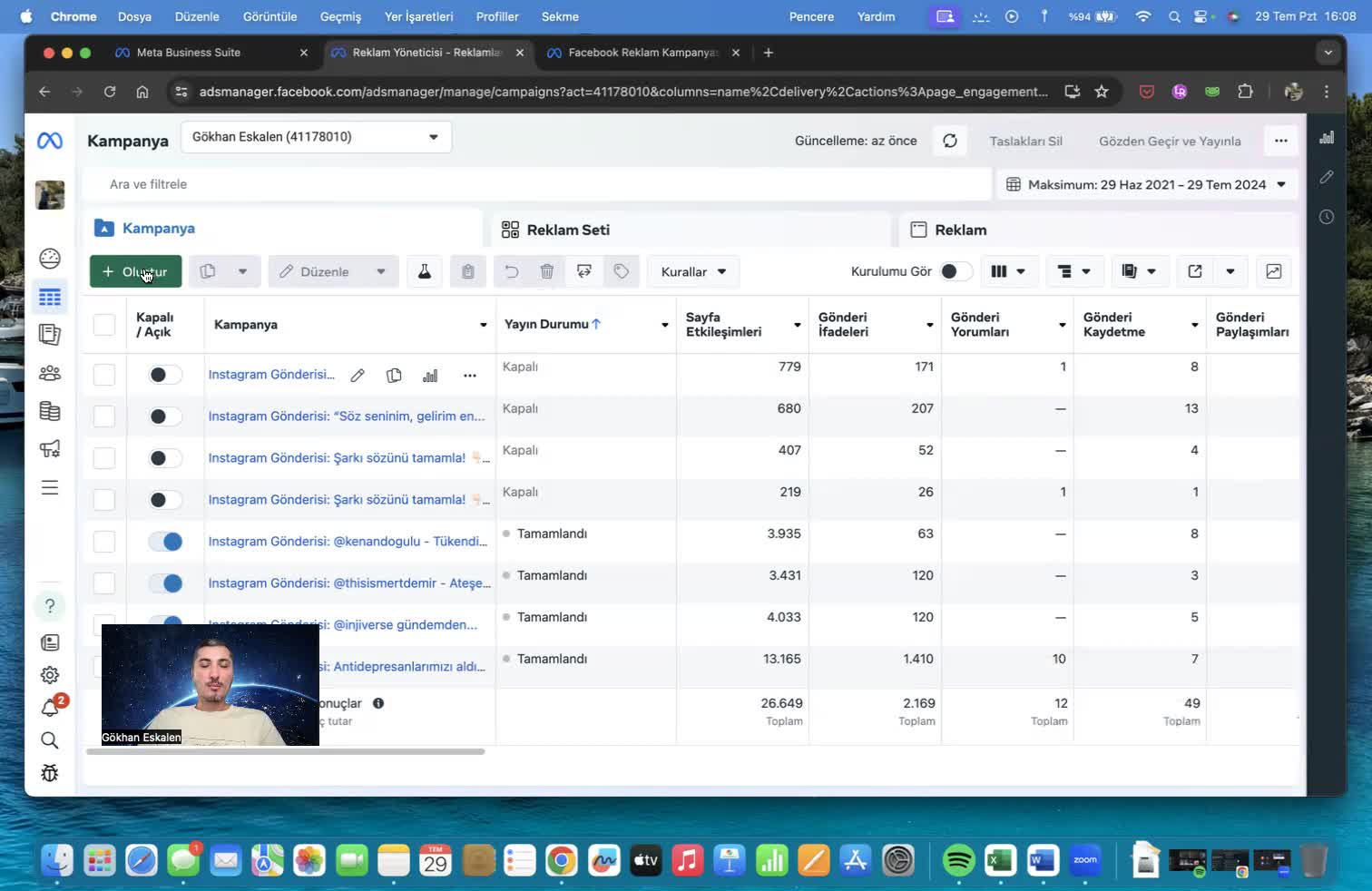Open the reports dropdown in toolbar

(x=1139, y=271)
